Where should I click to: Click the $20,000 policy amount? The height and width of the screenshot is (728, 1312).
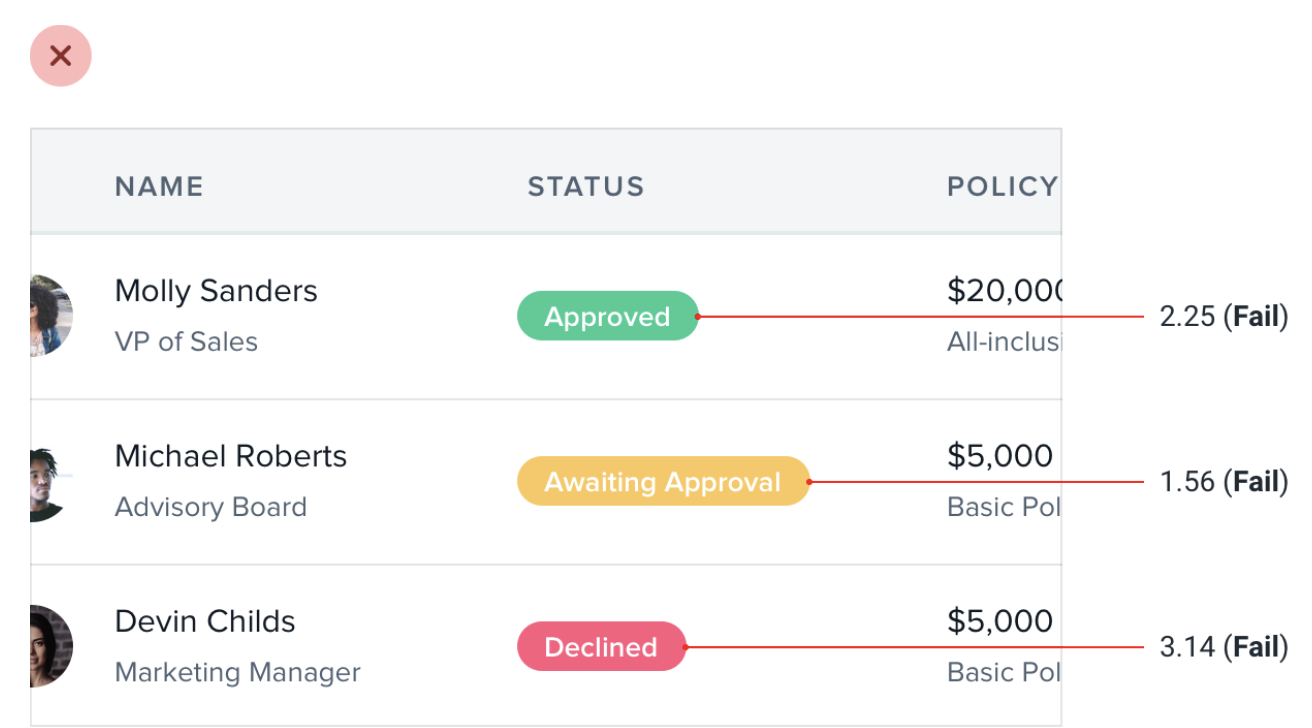click(x=1004, y=291)
